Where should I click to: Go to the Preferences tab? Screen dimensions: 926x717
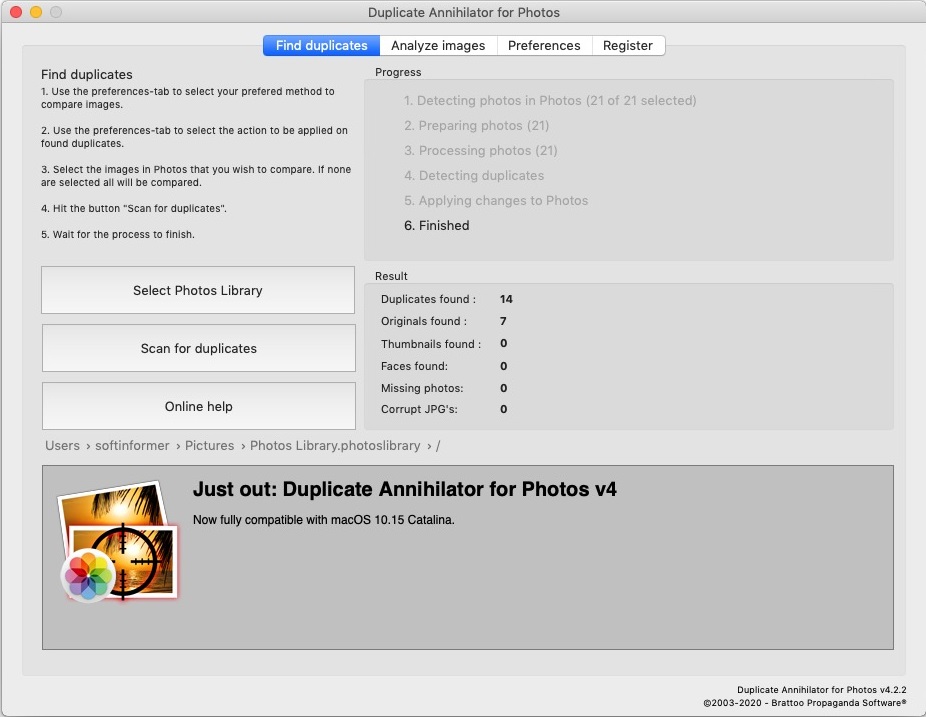(544, 45)
